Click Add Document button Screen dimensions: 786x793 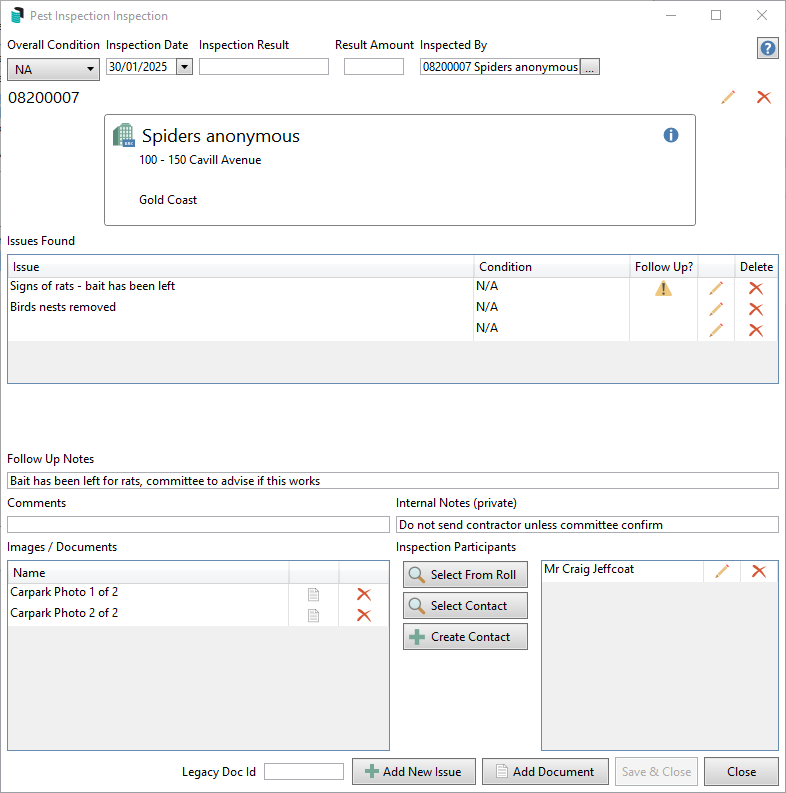[x=545, y=771]
